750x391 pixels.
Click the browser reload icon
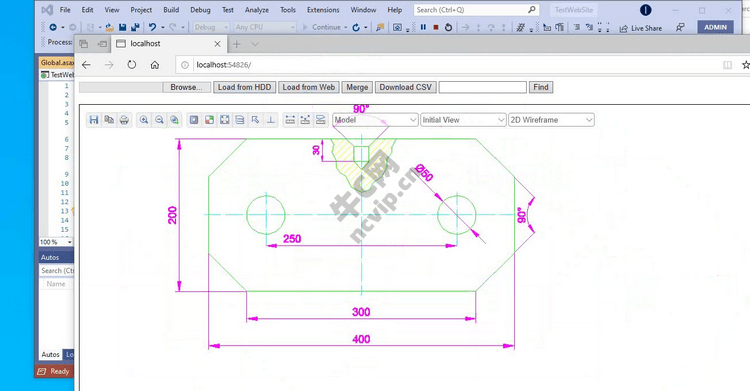pyautogui.click(x=132, y=65)
